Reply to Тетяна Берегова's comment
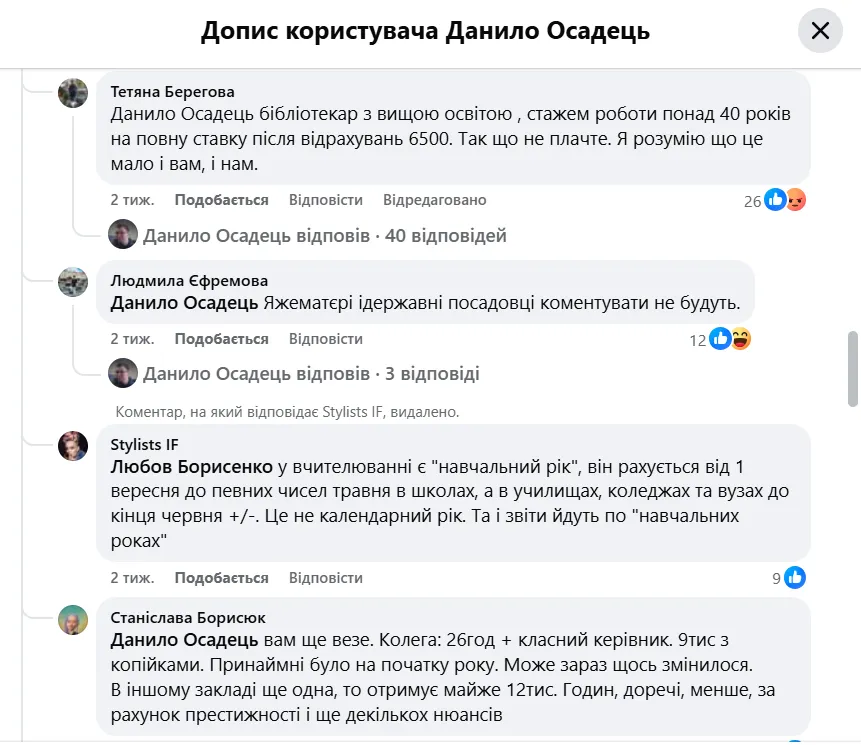 (325, 200)
